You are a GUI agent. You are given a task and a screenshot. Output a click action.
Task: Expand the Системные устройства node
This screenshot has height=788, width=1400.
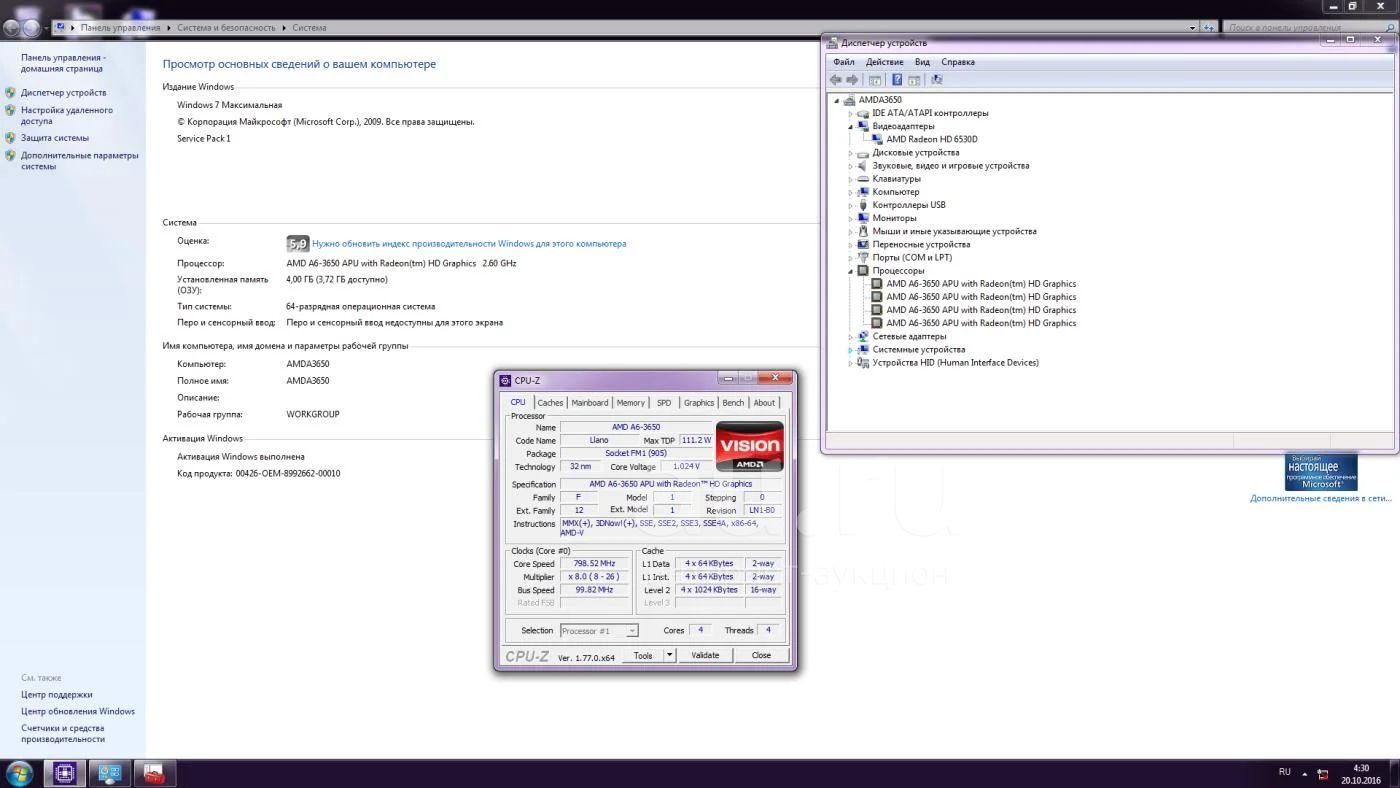point(851,350)
